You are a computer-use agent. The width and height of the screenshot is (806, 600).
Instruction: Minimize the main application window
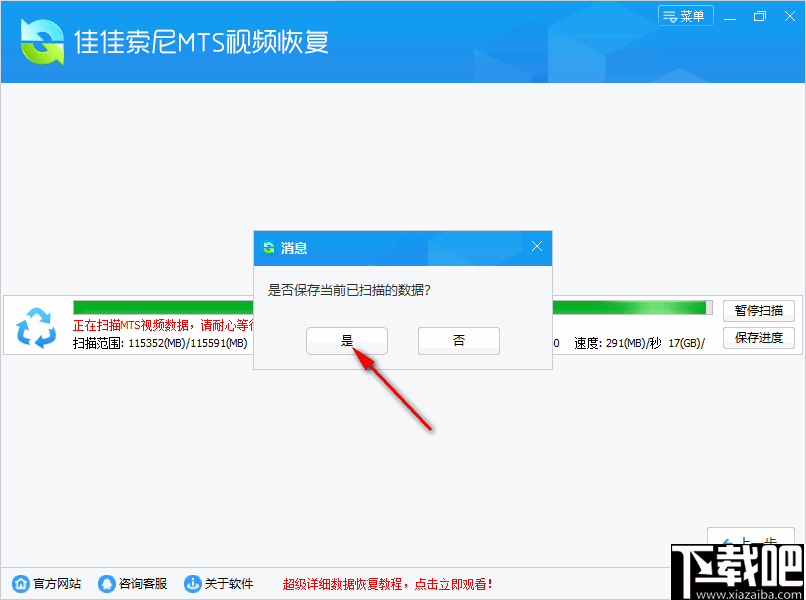coord(730,17)
